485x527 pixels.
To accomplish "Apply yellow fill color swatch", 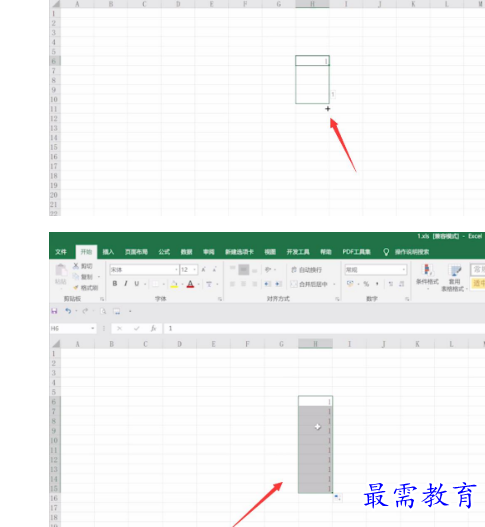I will [x=174, y=284].
